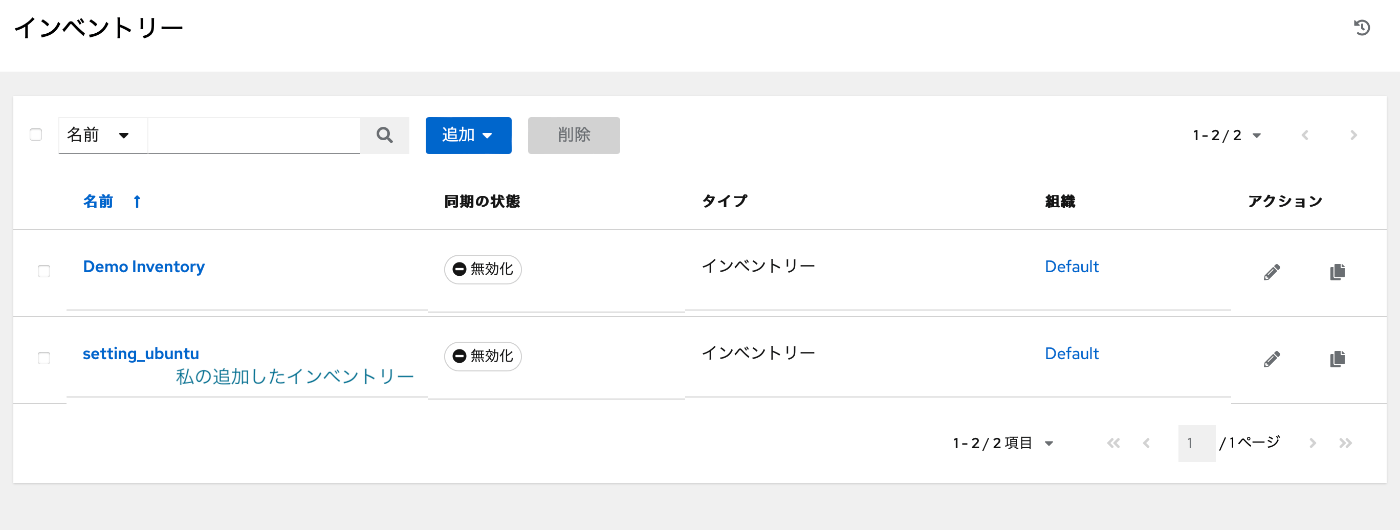Open the top 1-2/2 pagination dropdown
Screen dimensions: 1400x530
(x=1227, y=135)
